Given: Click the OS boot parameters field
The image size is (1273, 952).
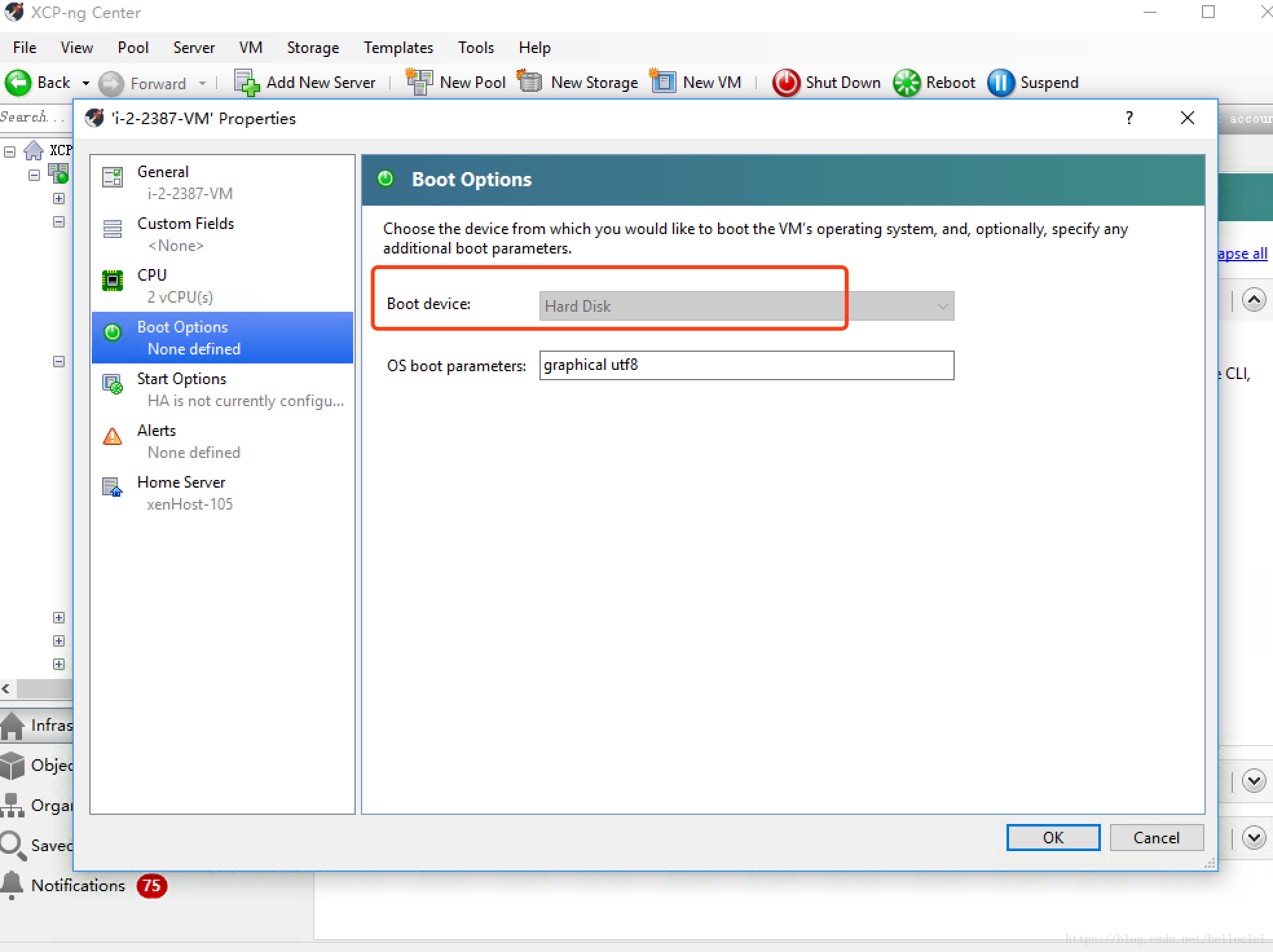Looking at the screenshot, I should tap(746, 365).
